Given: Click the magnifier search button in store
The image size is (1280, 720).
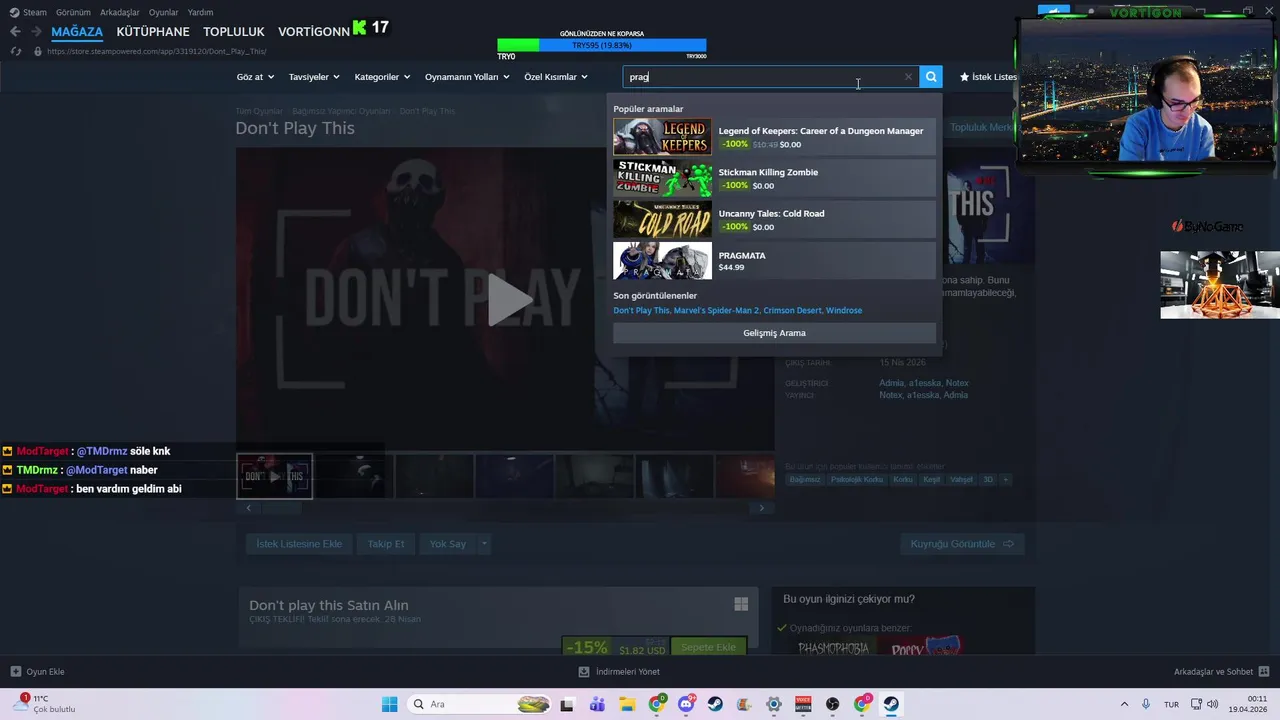Looking at the screenshot, I should coord(931,77).
